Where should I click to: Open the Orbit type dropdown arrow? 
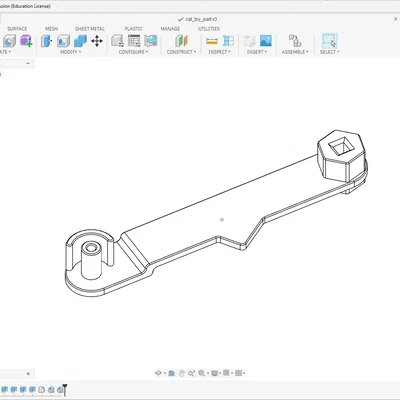click(164, 373)
